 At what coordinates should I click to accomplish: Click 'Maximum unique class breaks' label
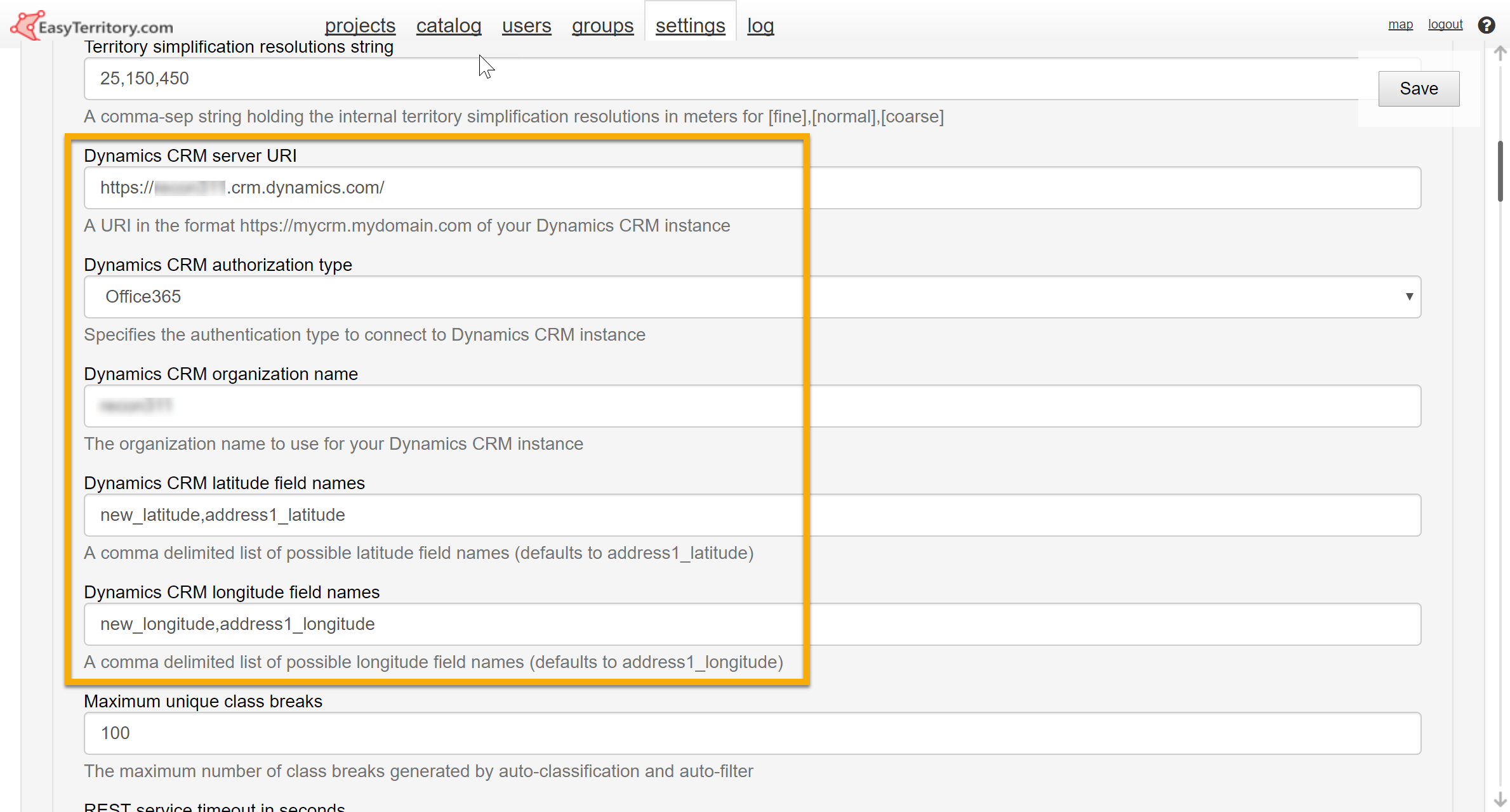click(203, 702)
